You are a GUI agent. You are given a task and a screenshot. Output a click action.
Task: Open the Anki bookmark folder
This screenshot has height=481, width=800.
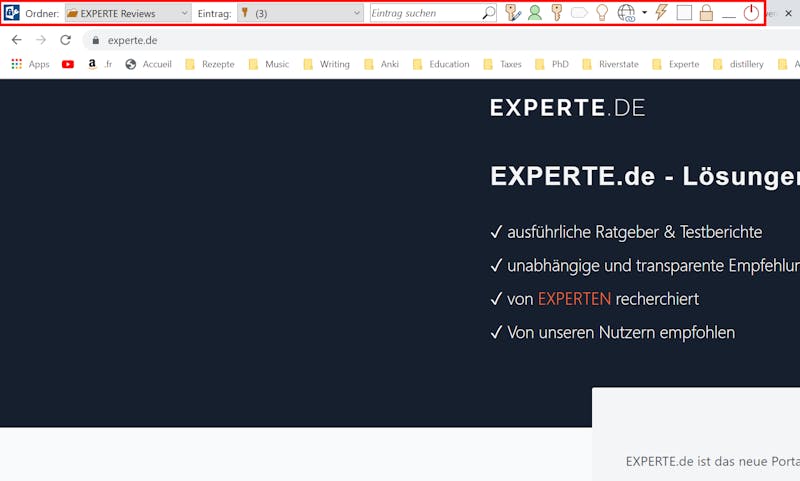pyautogui.click(x=381, y=64)
